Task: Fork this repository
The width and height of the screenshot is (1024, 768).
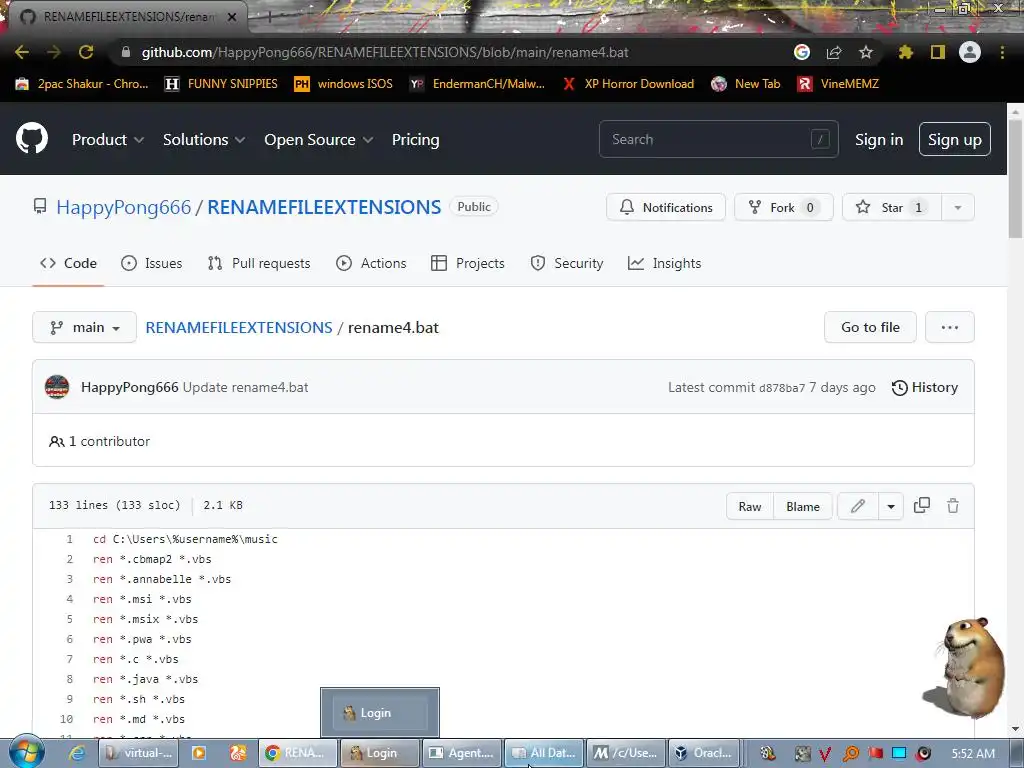Action: point(784,207)
